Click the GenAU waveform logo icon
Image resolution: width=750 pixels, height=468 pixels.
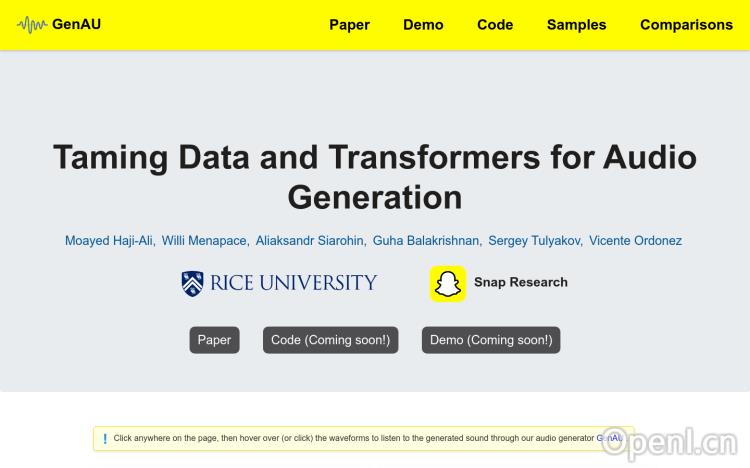(32, 25)
